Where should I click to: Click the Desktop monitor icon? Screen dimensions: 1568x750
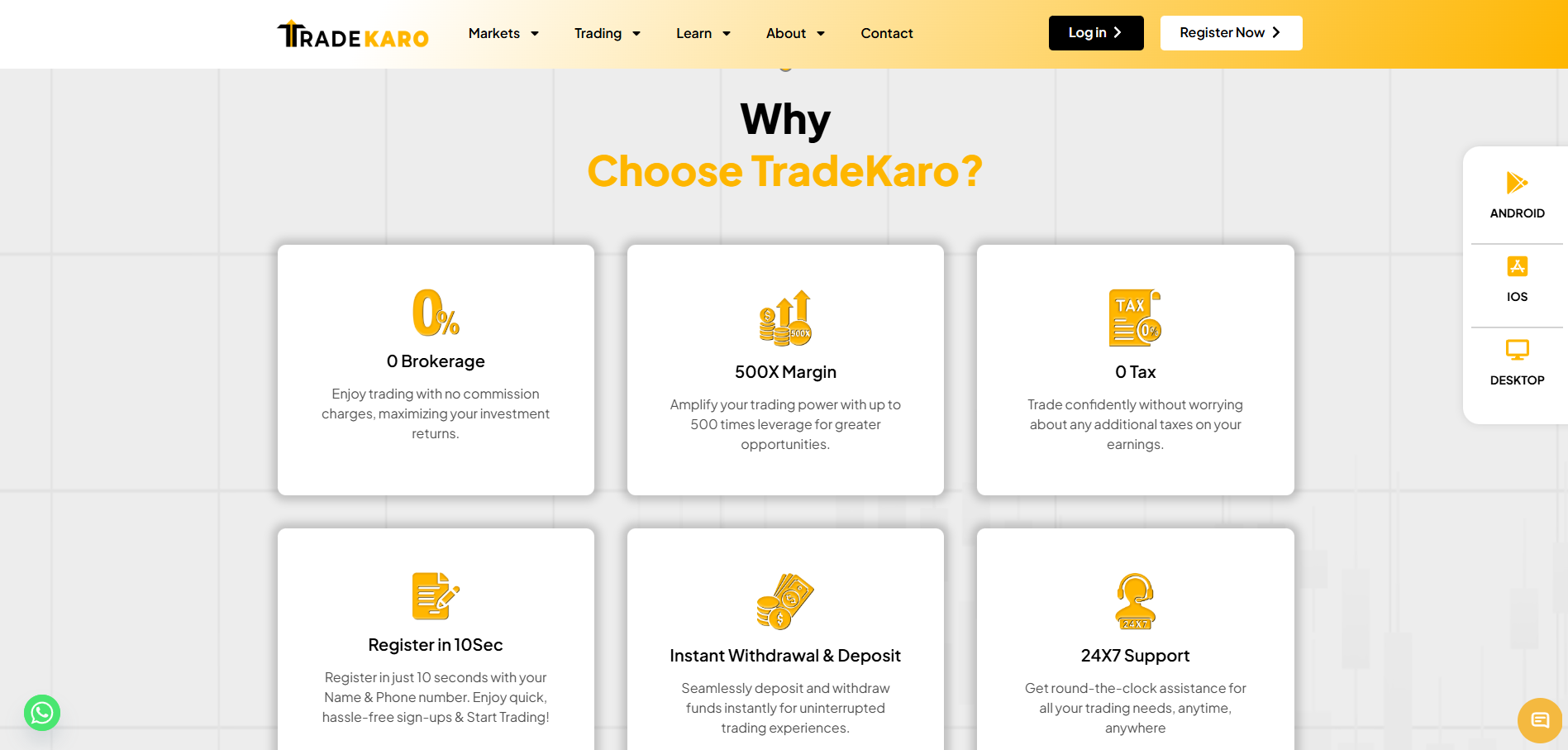tap(1517, 350)
